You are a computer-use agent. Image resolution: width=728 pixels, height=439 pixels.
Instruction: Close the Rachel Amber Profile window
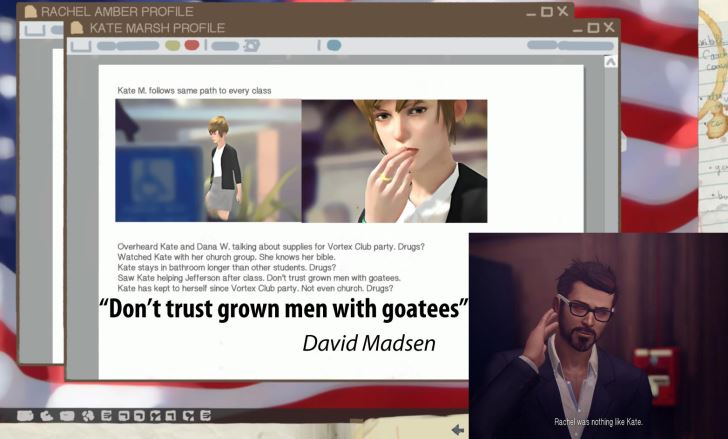(563, 11)
